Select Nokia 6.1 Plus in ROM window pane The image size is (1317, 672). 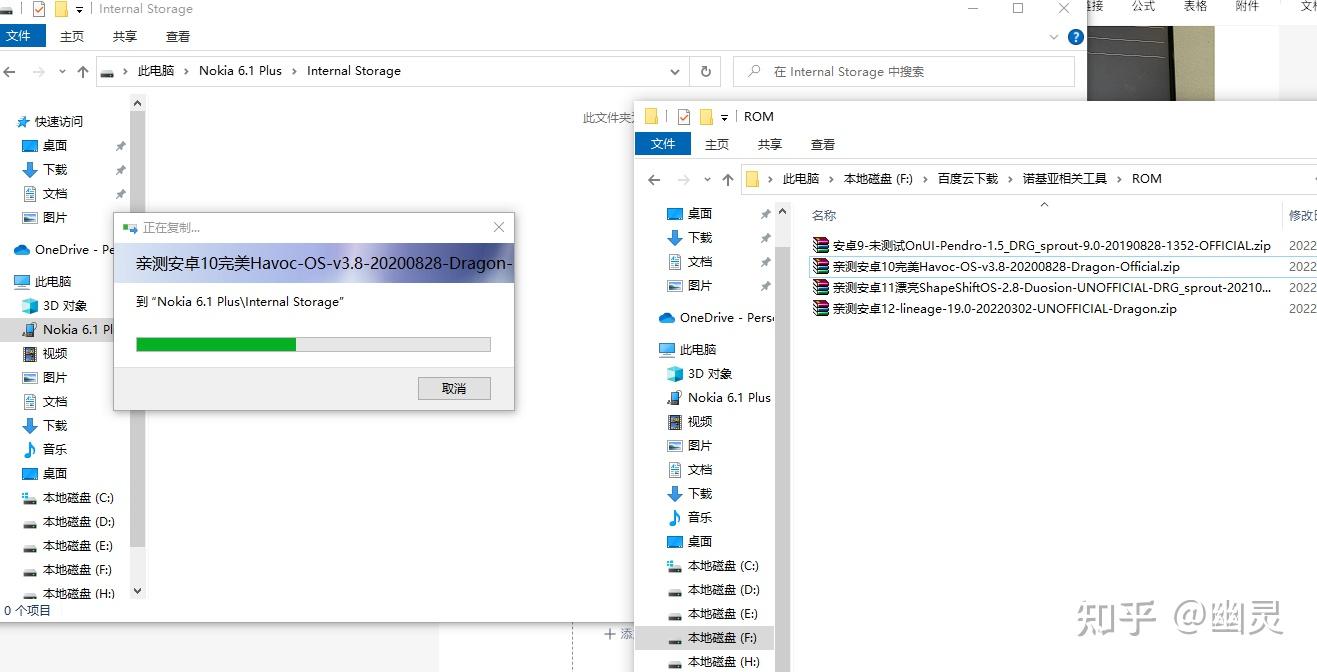729,397
